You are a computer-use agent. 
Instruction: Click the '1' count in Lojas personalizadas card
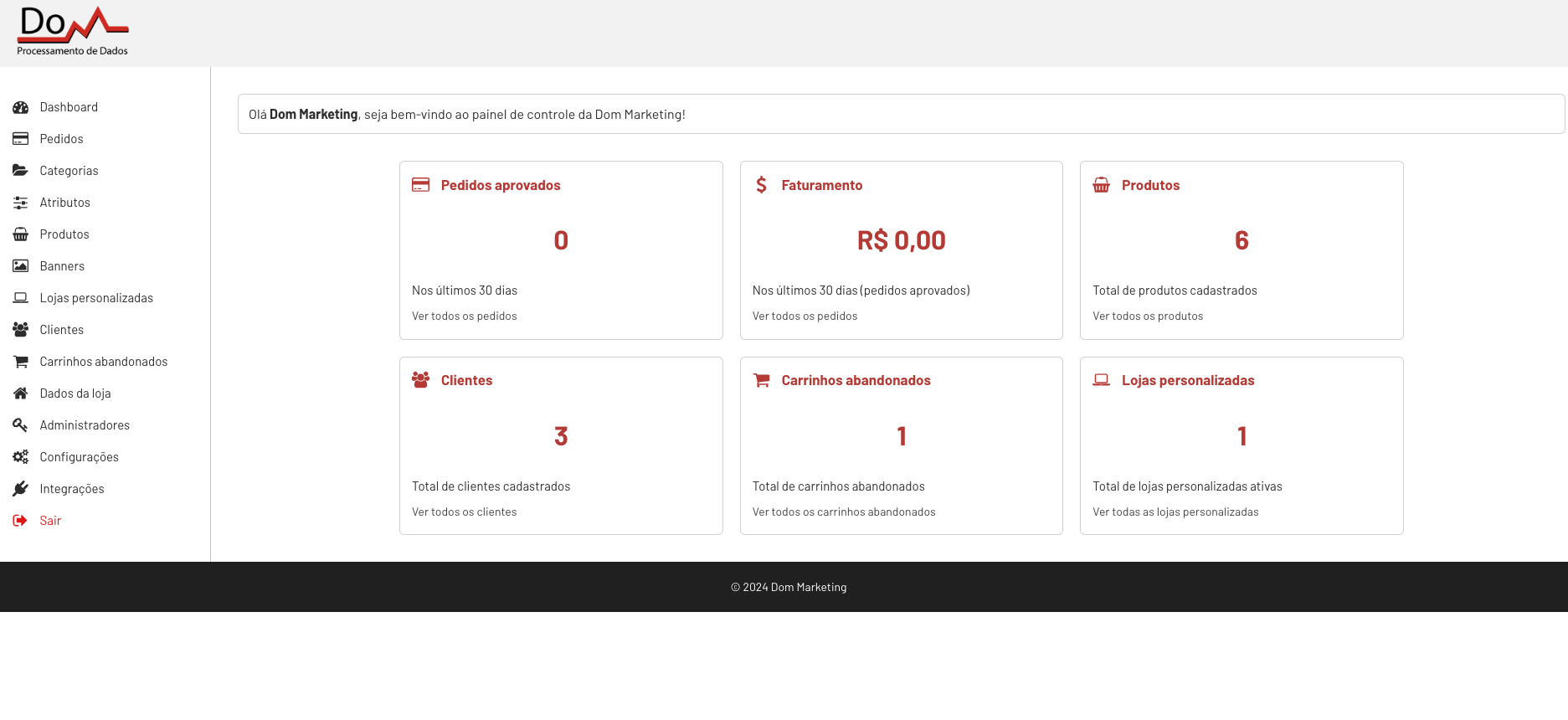pyautogui.click(x=1242, y=436)
